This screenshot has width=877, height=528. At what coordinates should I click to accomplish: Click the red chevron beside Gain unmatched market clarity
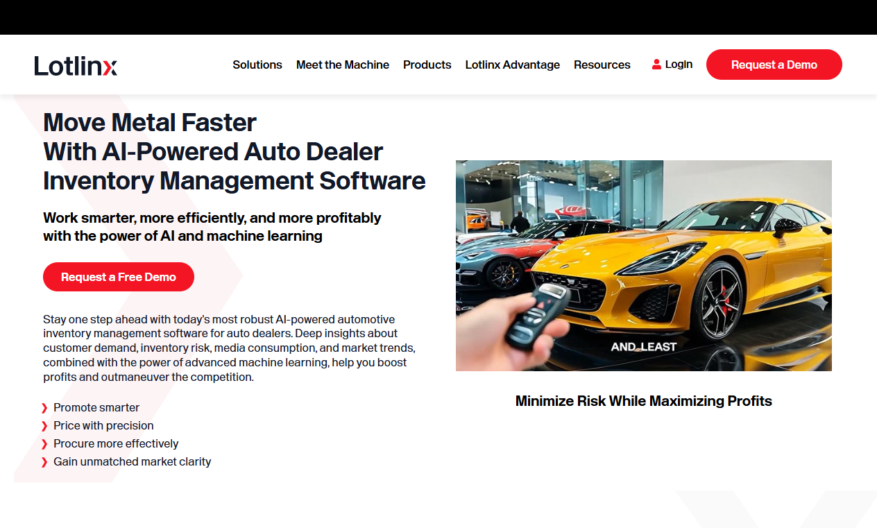[44, 462]
